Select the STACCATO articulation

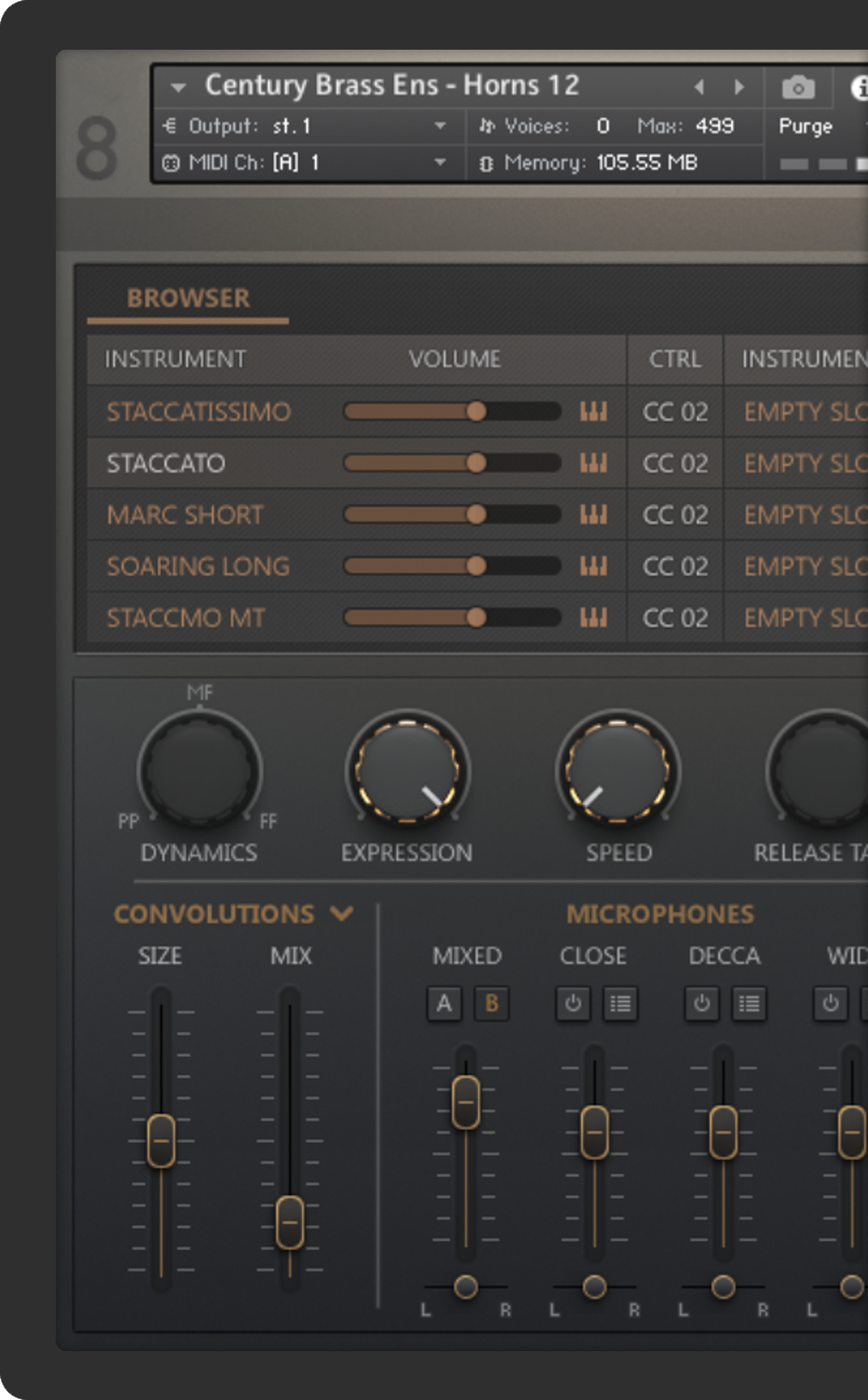[x=166, y=464]
